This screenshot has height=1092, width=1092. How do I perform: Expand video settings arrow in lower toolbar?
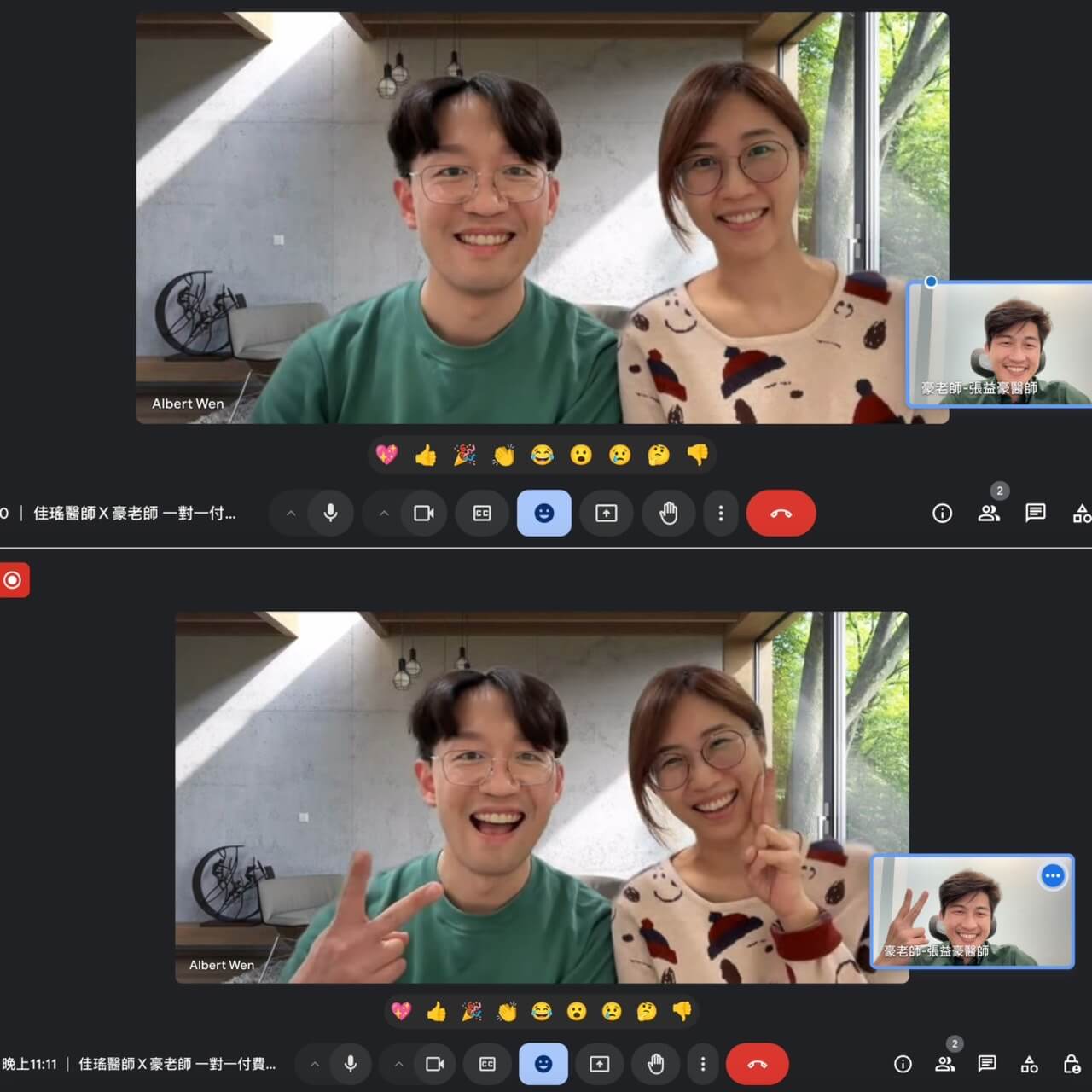398,1064
